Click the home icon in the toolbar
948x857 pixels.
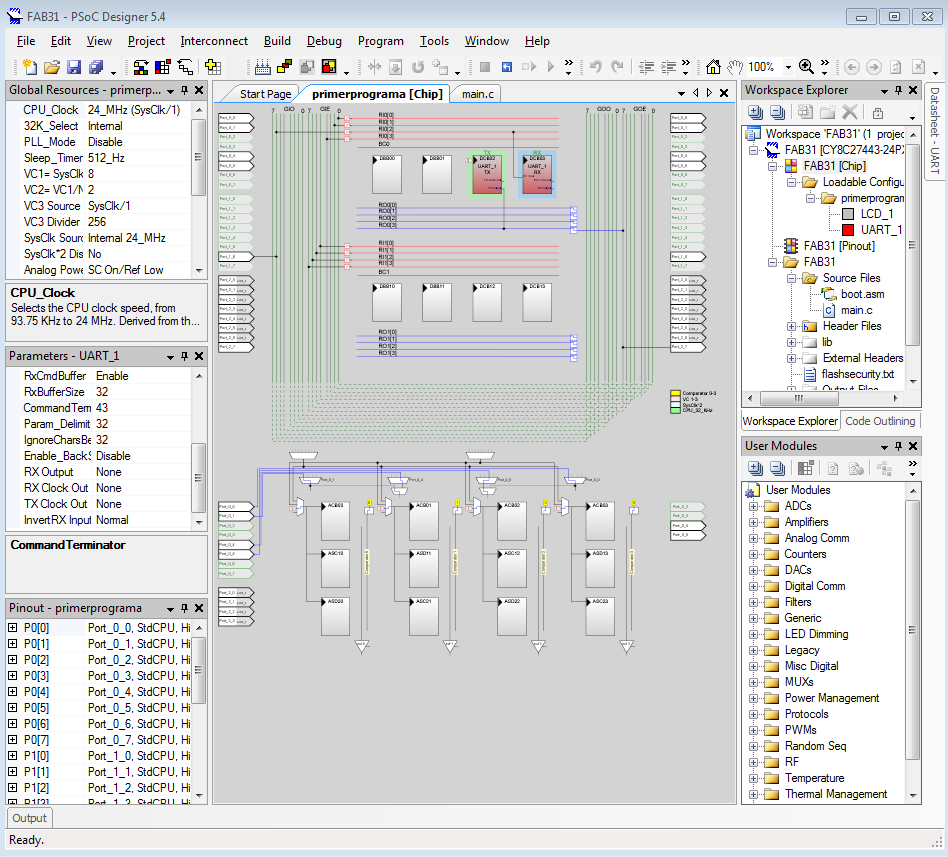(x=713, y=67)
